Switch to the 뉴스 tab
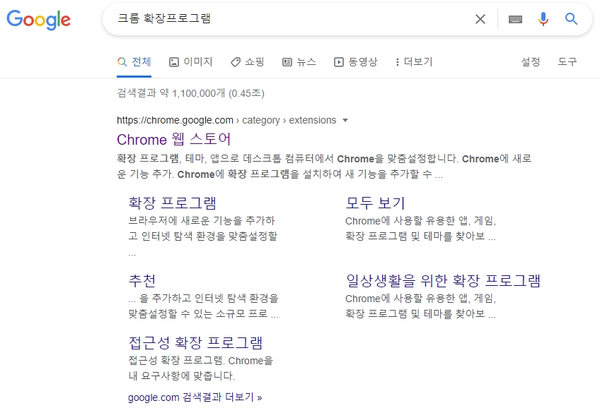The image size is (600, 408). point(299,62)
